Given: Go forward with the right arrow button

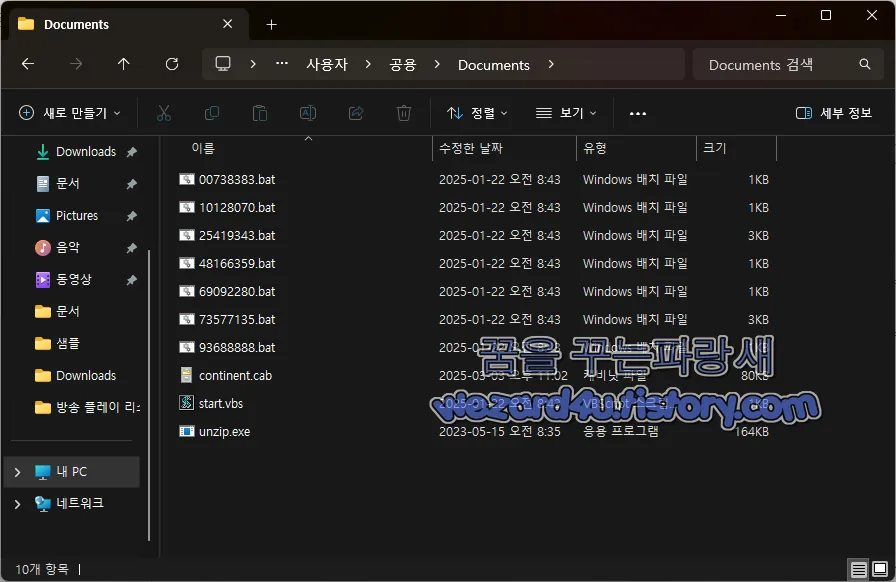Looking at the screenshot, I should click(x=75, y=64).
